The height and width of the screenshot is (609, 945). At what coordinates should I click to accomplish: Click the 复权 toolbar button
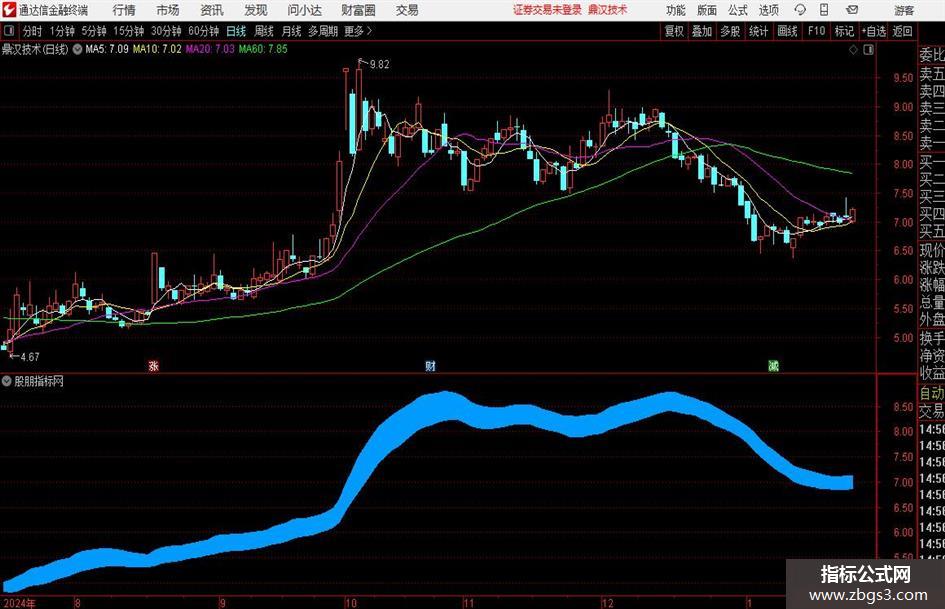coord(674,31)
